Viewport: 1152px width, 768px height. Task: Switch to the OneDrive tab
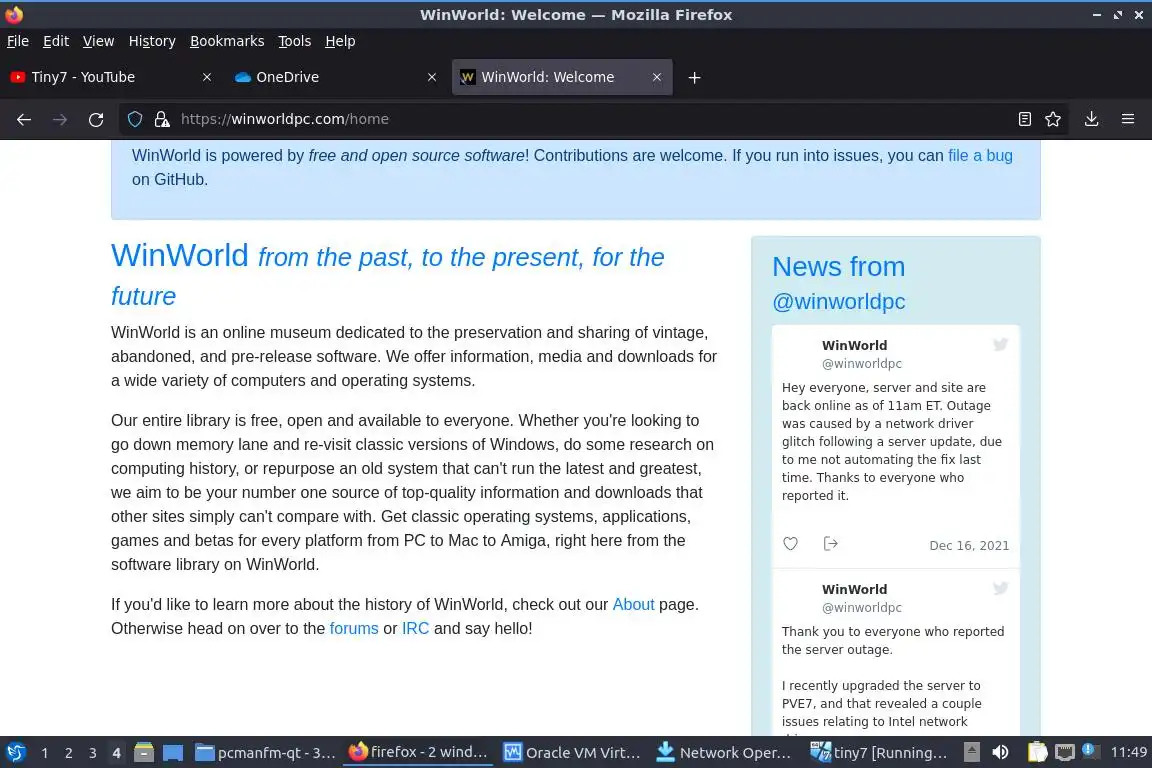pos(335,77)
